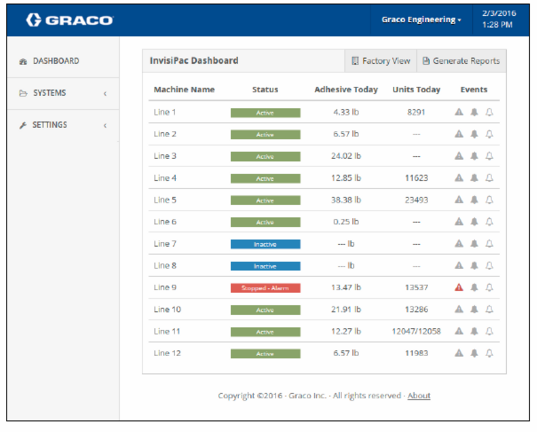
Task: Switch to Factory View
Action: pyautogui.click(x=380, y=61)
